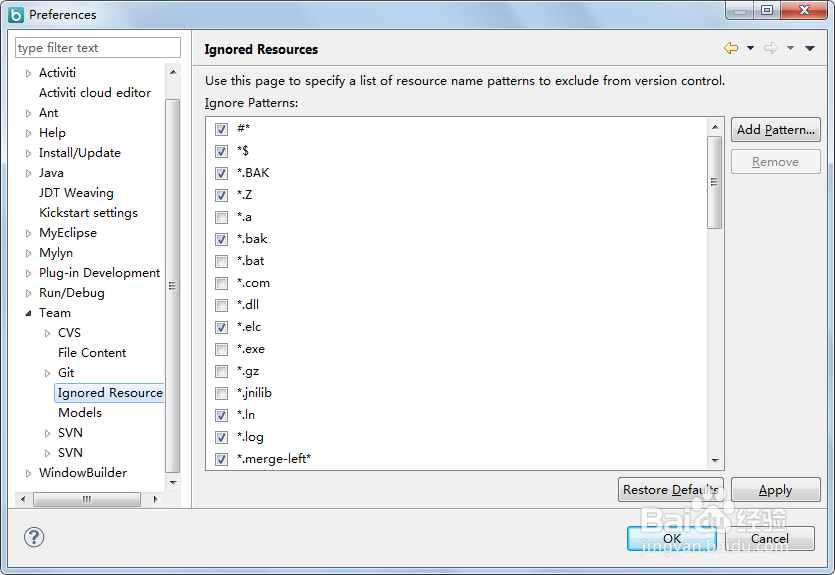
Task: Click the Preferences window app icon
Action: point(16,14)
